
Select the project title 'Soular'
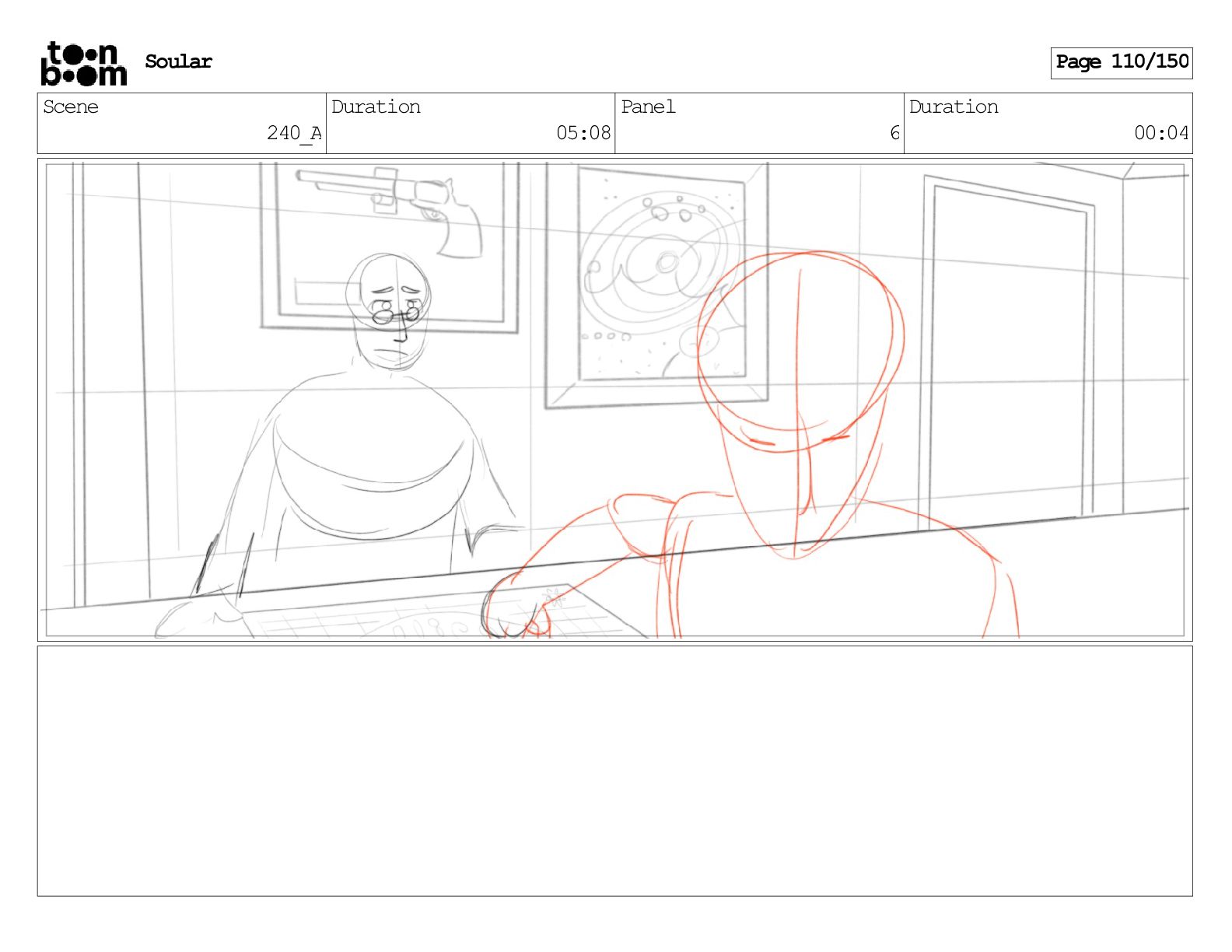tap(178, 61)
